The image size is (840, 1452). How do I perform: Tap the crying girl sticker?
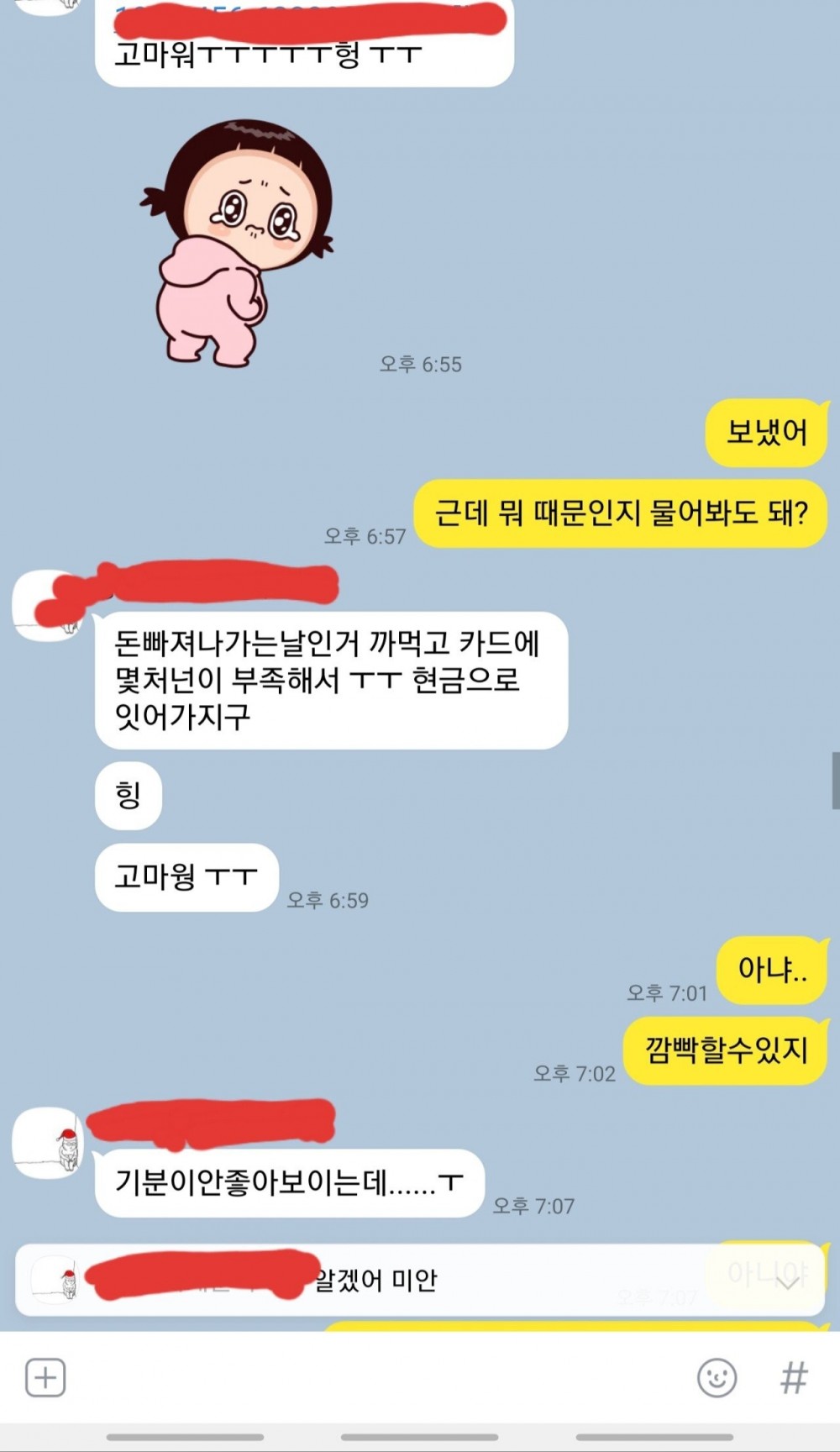click(237, 242)
